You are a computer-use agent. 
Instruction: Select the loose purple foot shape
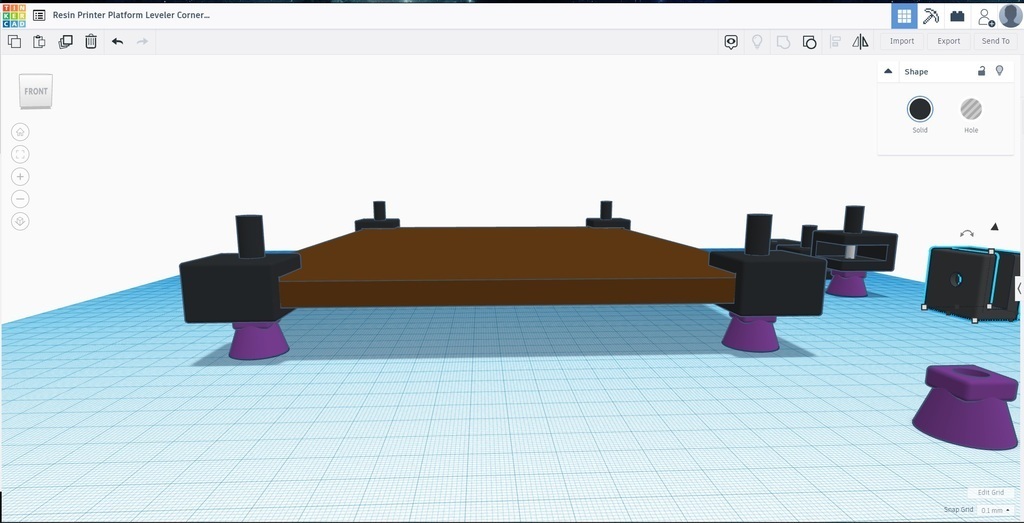coord(967,406)
